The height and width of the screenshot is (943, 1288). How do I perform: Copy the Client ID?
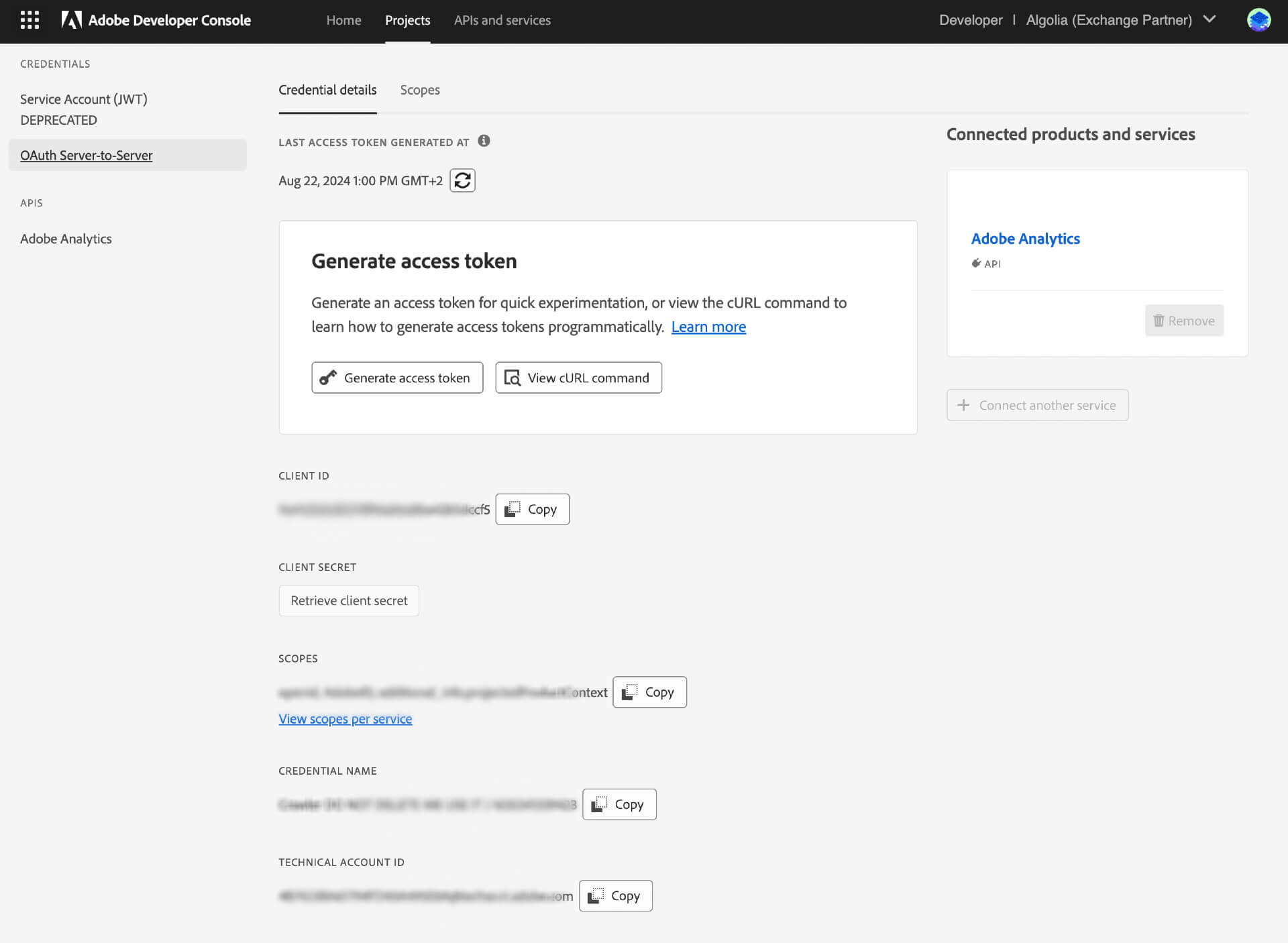pyautogui.click(x=532, y=509)
